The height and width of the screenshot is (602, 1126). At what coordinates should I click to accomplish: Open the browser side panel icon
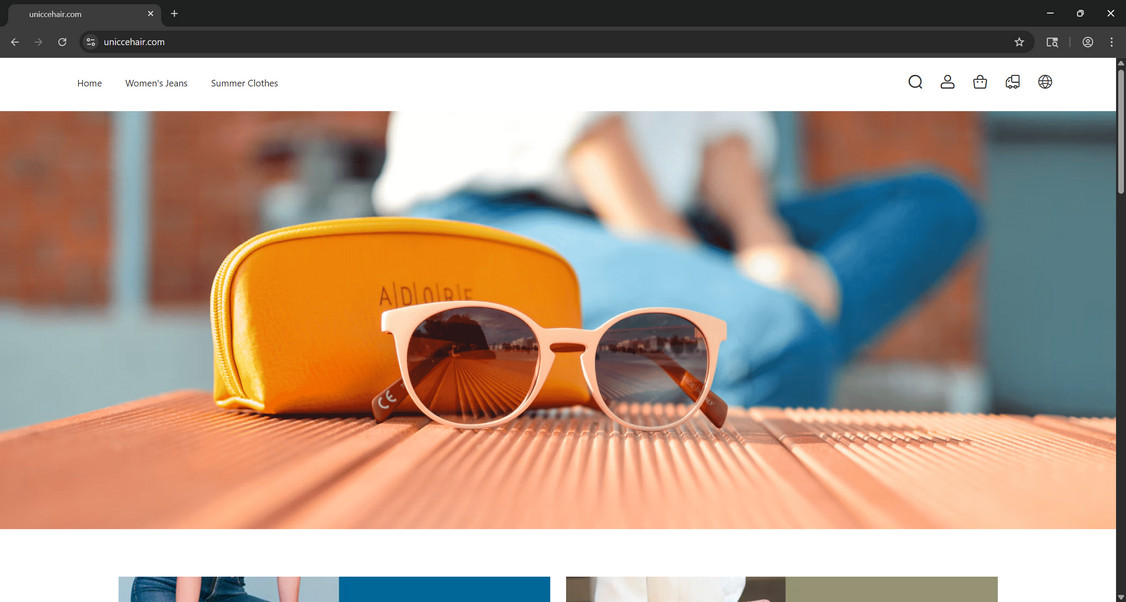1052,42
